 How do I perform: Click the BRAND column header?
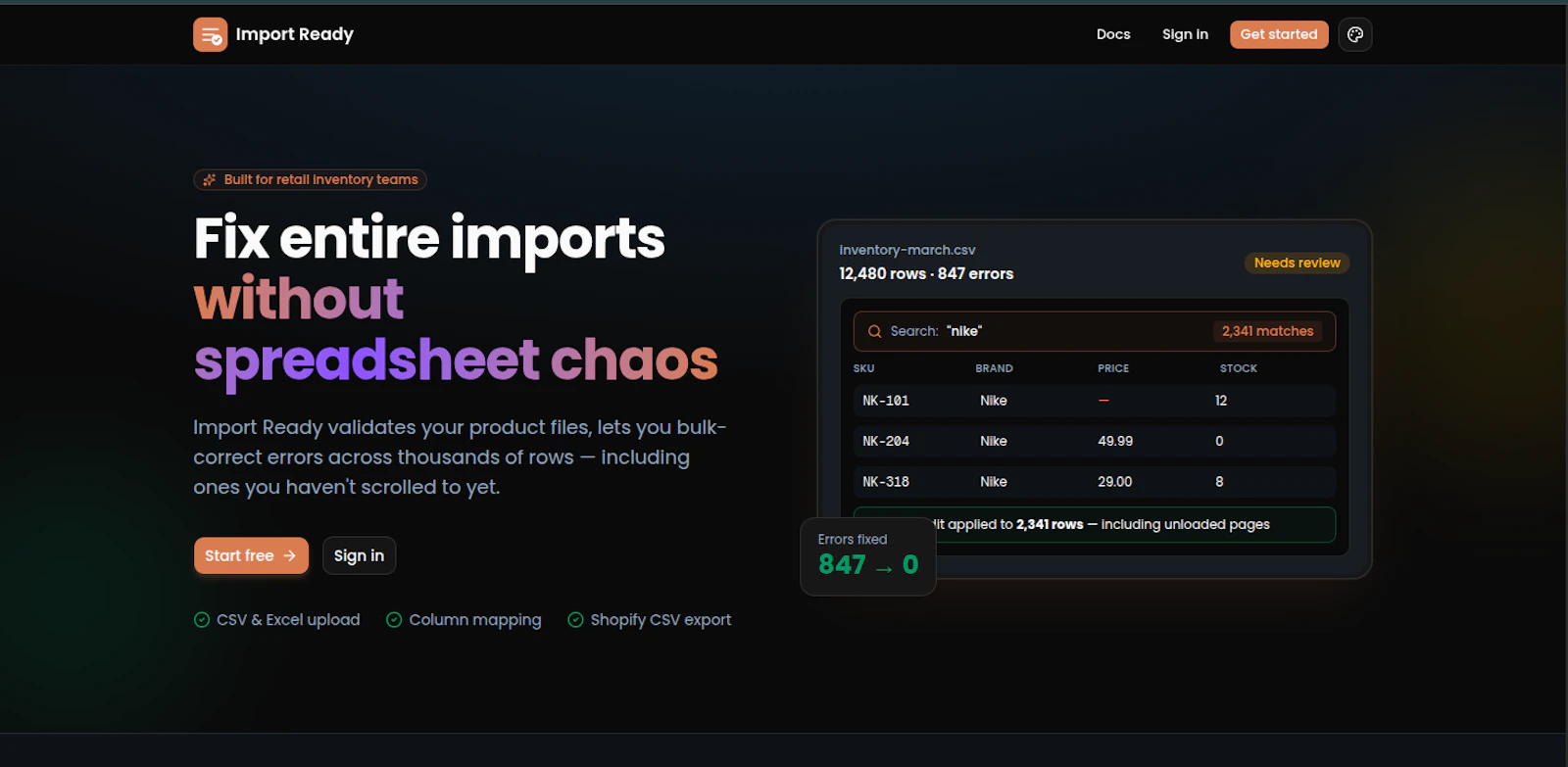coord(994,368)
